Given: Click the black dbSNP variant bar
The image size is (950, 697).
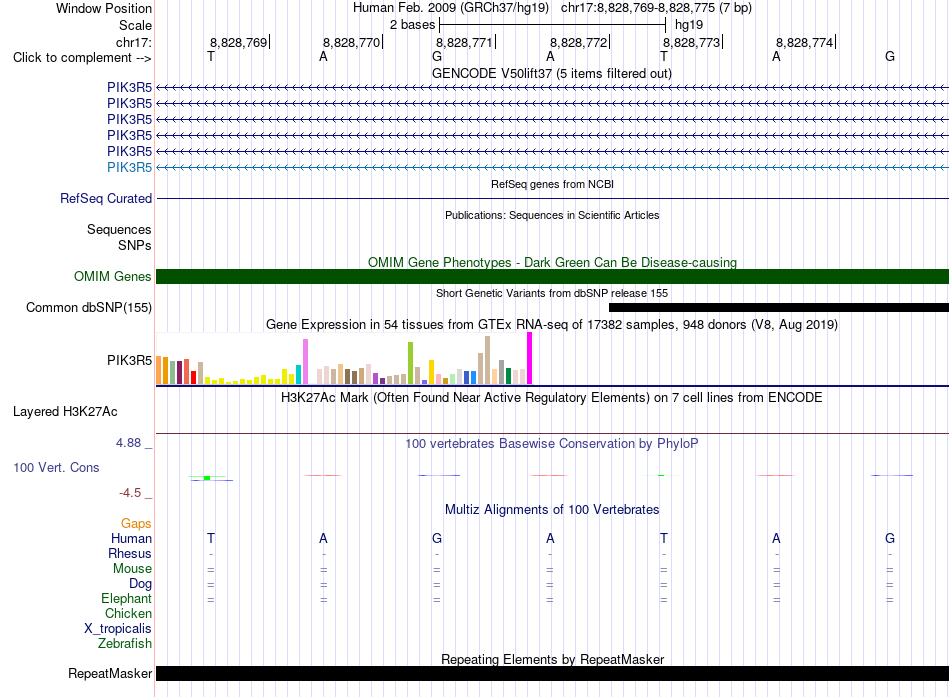Looking at the screenshot, I should (779, 307).
